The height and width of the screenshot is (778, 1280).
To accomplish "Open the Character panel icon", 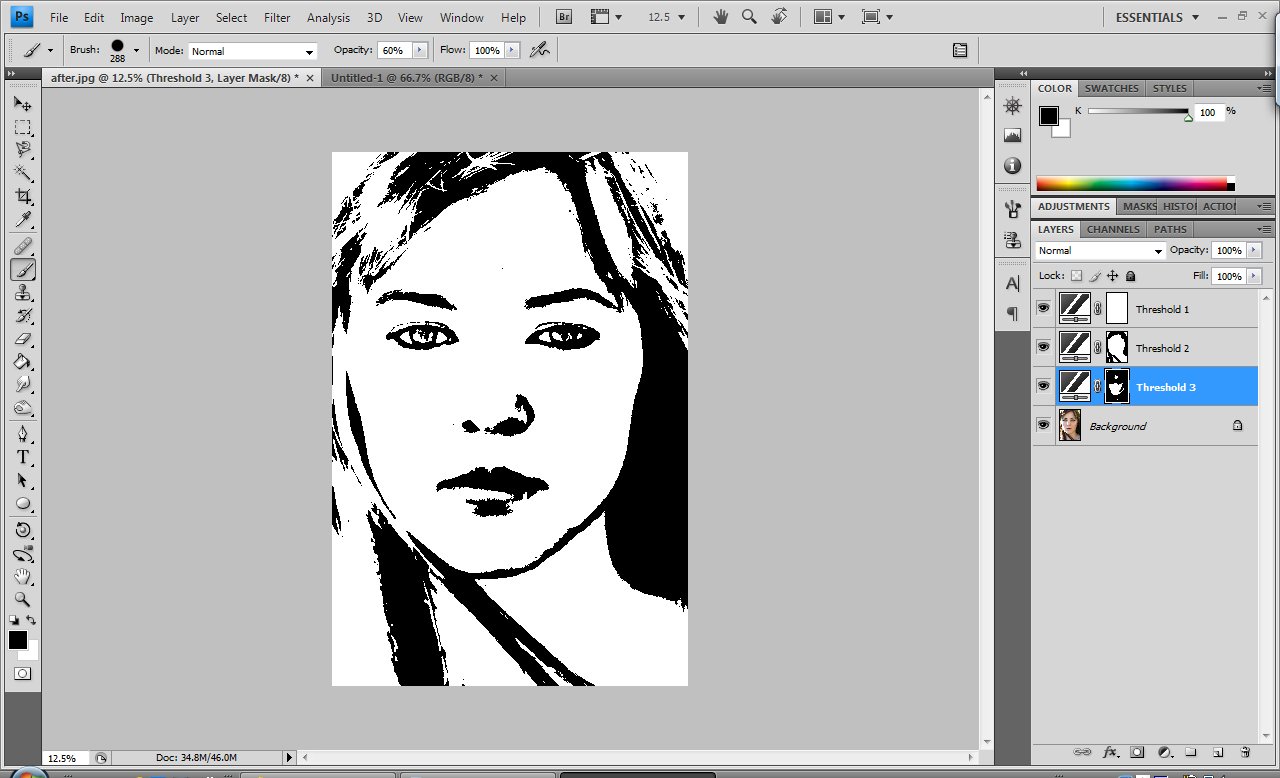I will [1012, 284].
